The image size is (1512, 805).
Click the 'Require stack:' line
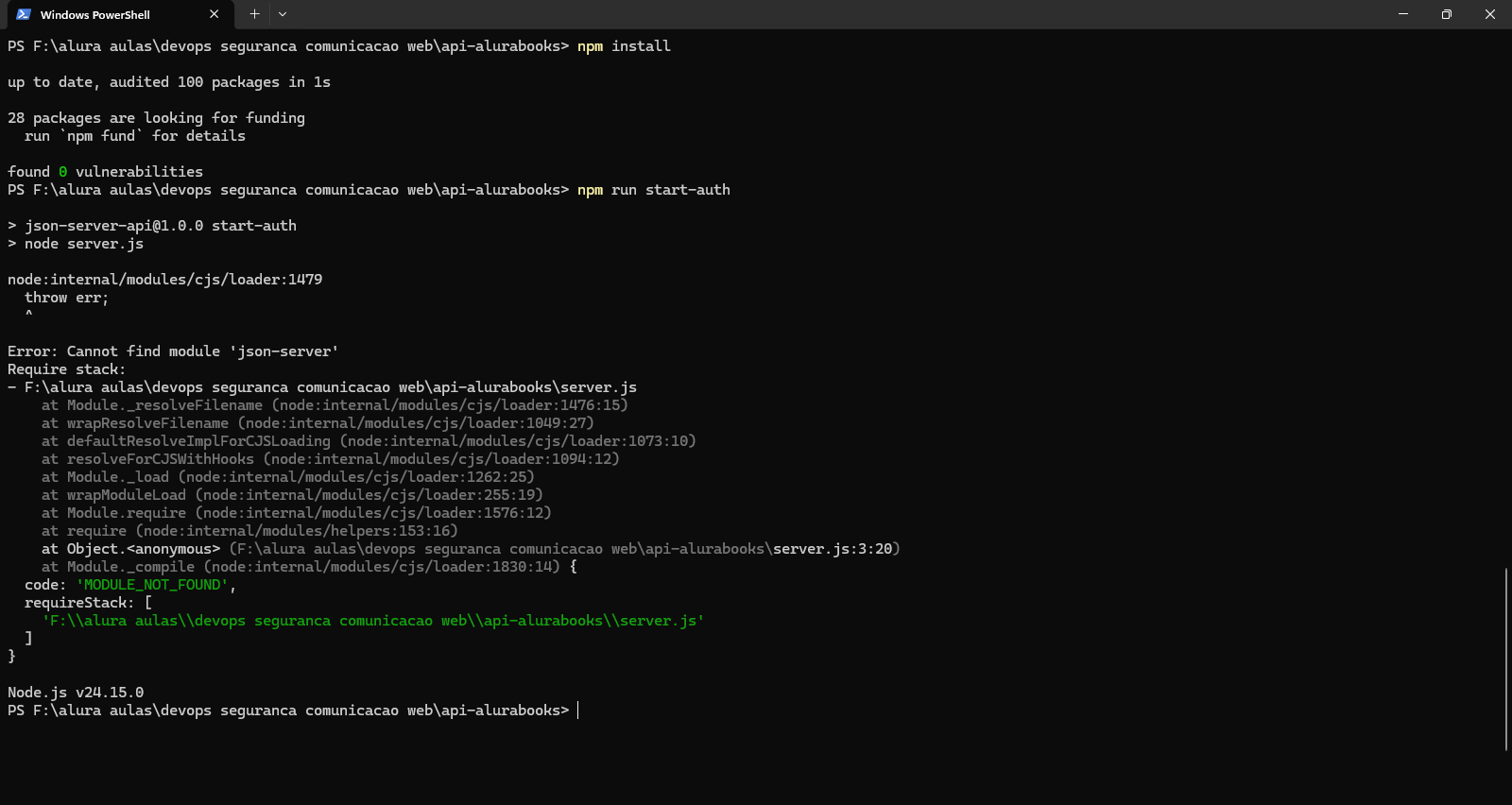[x=66, y=369]
